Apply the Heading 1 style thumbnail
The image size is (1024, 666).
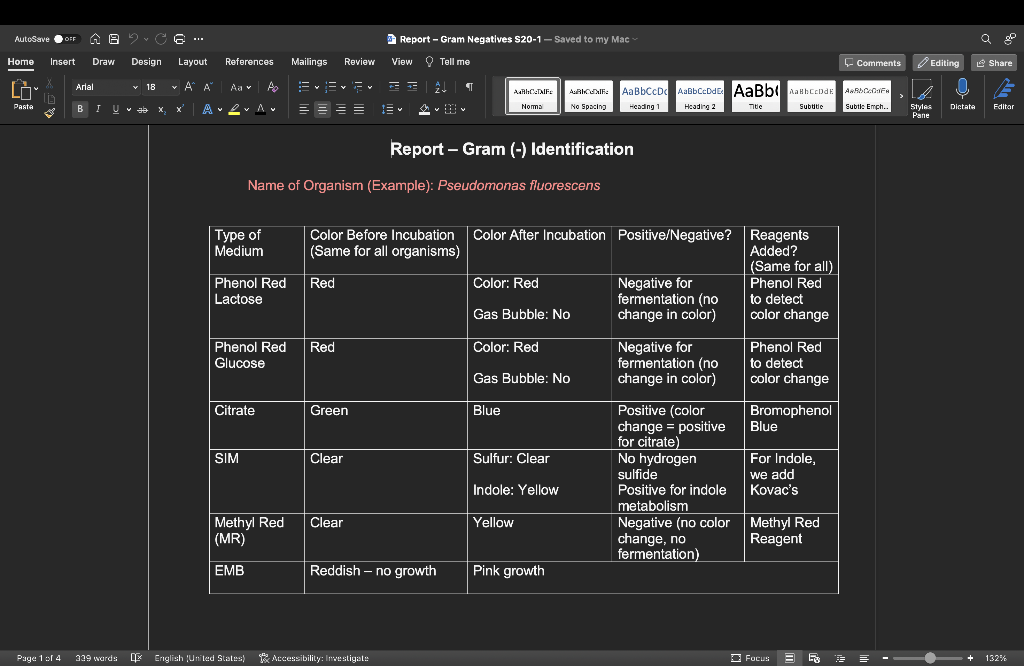click(x=642, y=96)
